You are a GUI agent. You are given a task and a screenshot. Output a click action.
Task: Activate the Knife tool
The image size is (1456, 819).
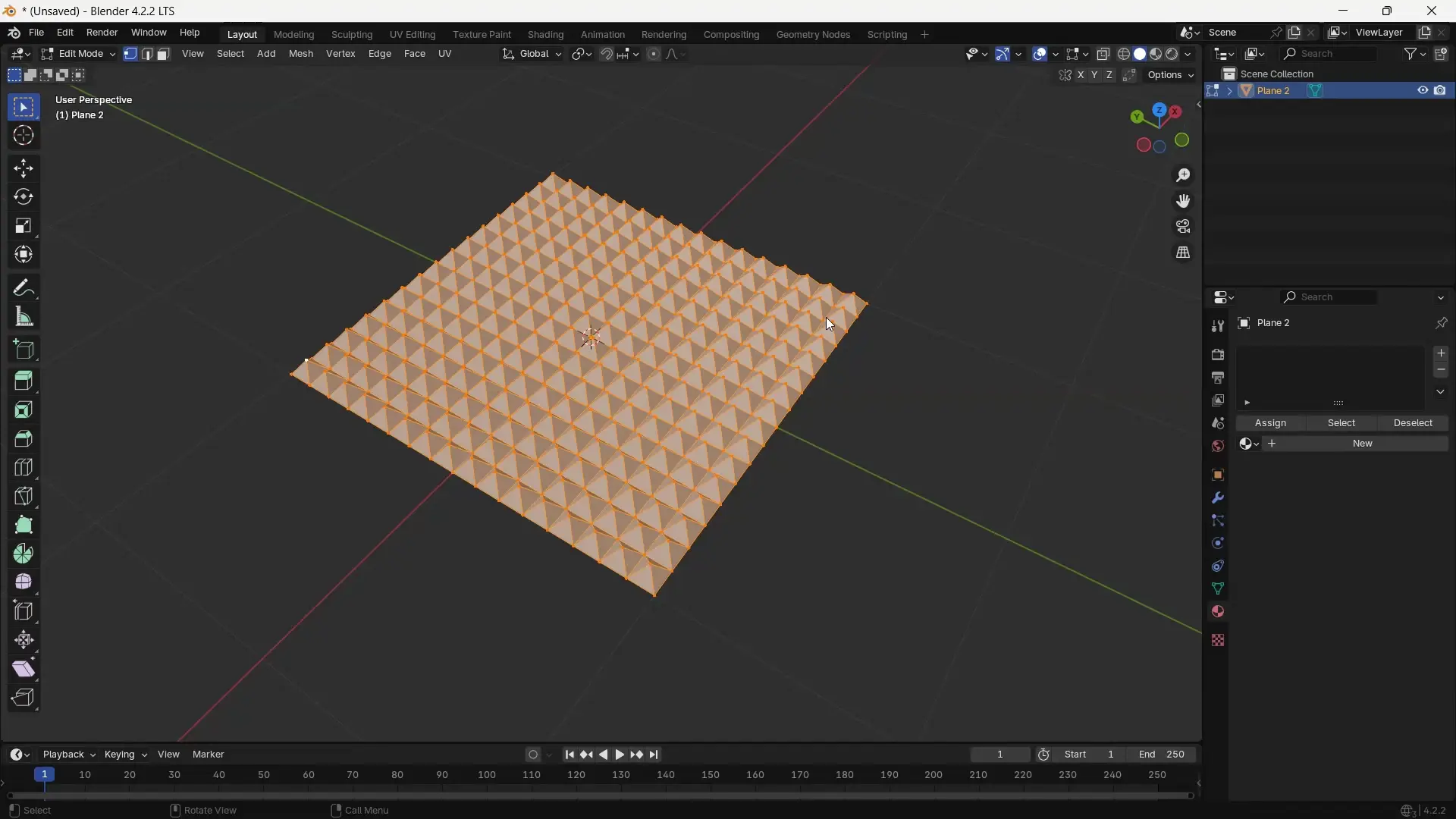(x=24, y=497)
